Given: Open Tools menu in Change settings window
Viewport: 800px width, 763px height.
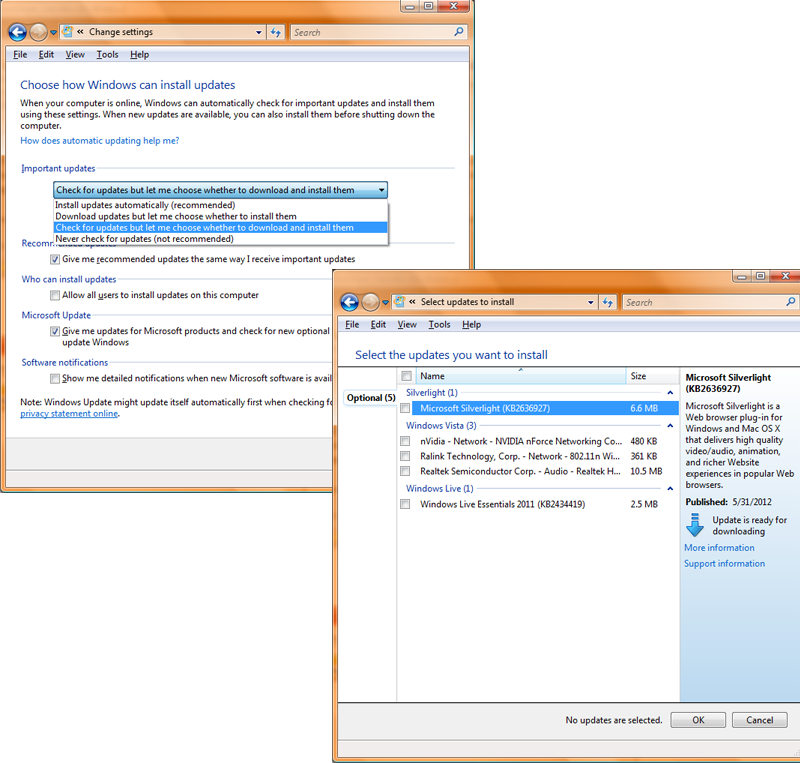Looking at the screenshot, I should click(x=107, y=55).
